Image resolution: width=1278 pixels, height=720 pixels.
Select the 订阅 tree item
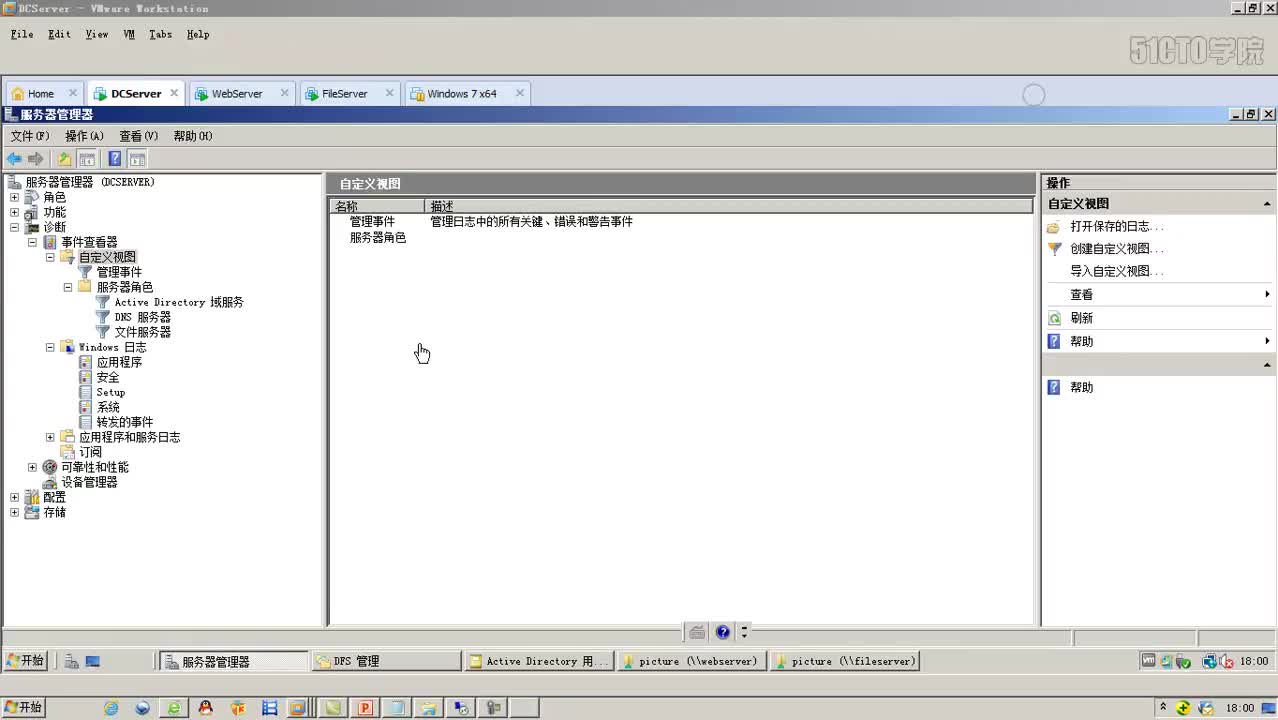point(90,452)
